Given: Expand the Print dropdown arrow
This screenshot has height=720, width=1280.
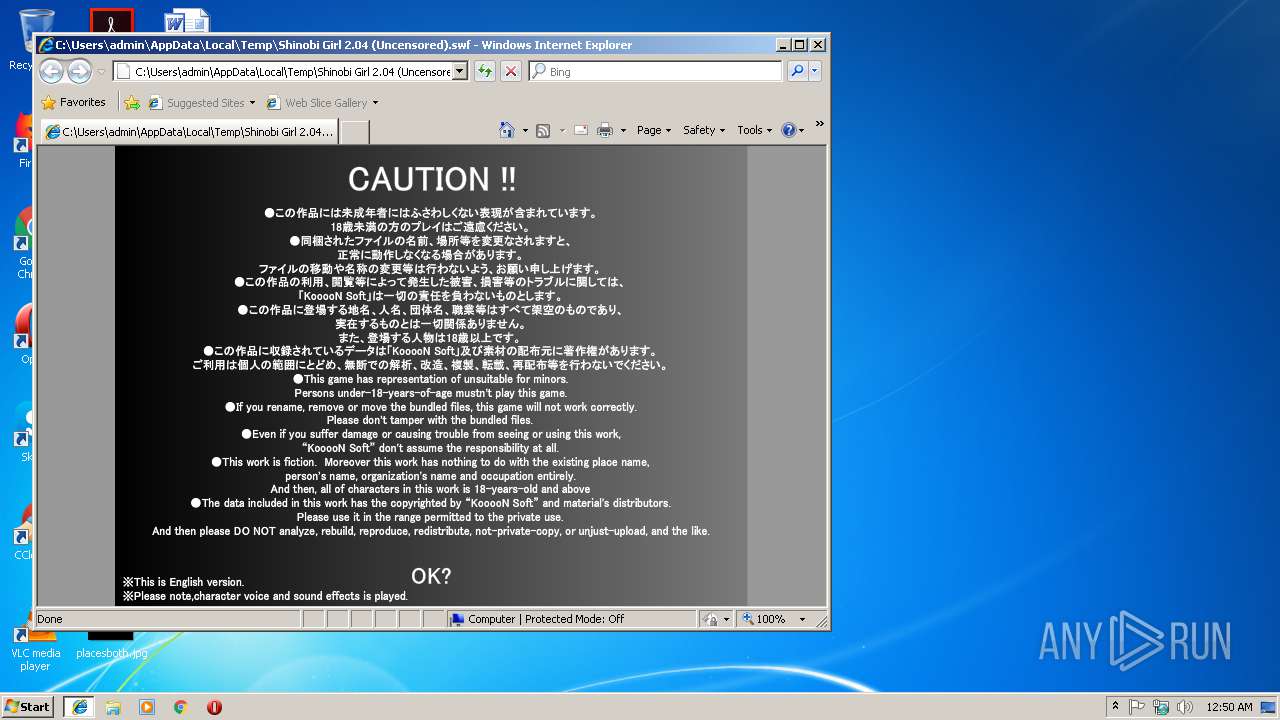Looking at the screenshot, I should (623, 130).
